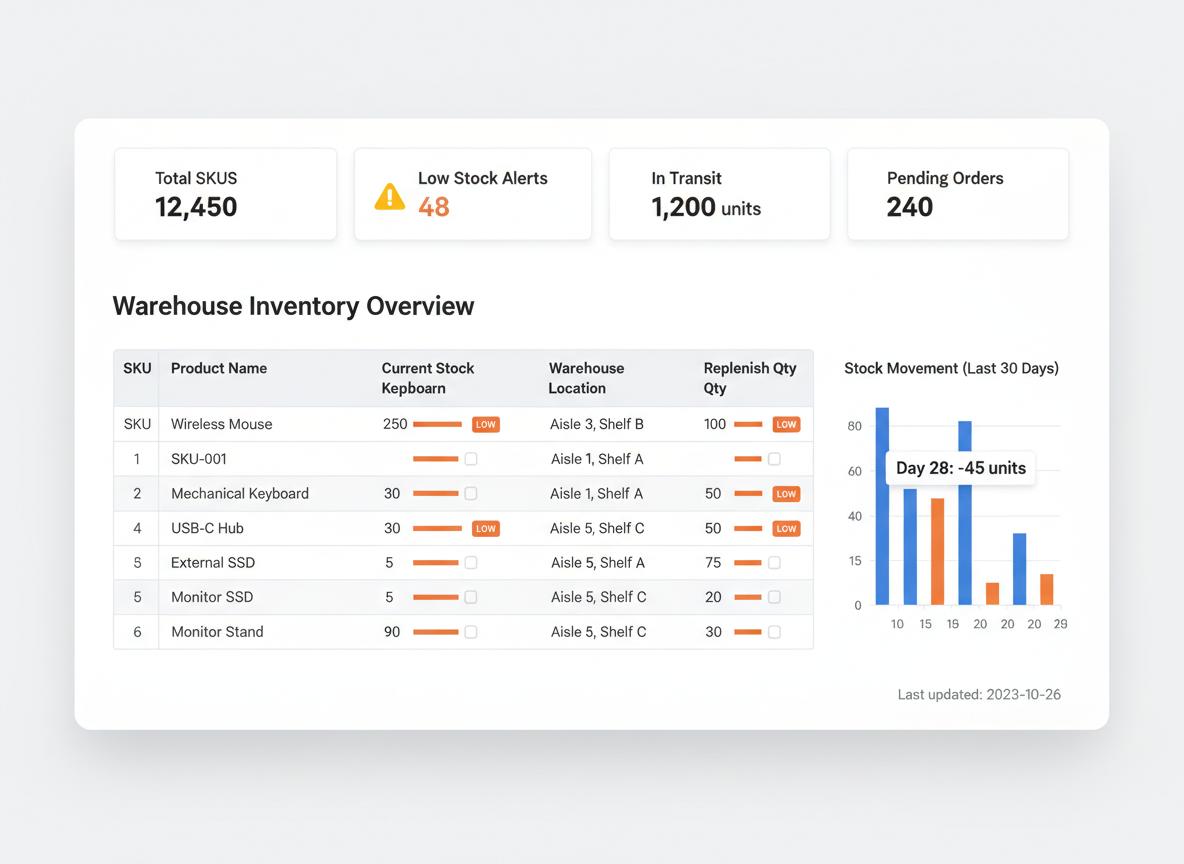Select the Monitor Stand product name

217,632
